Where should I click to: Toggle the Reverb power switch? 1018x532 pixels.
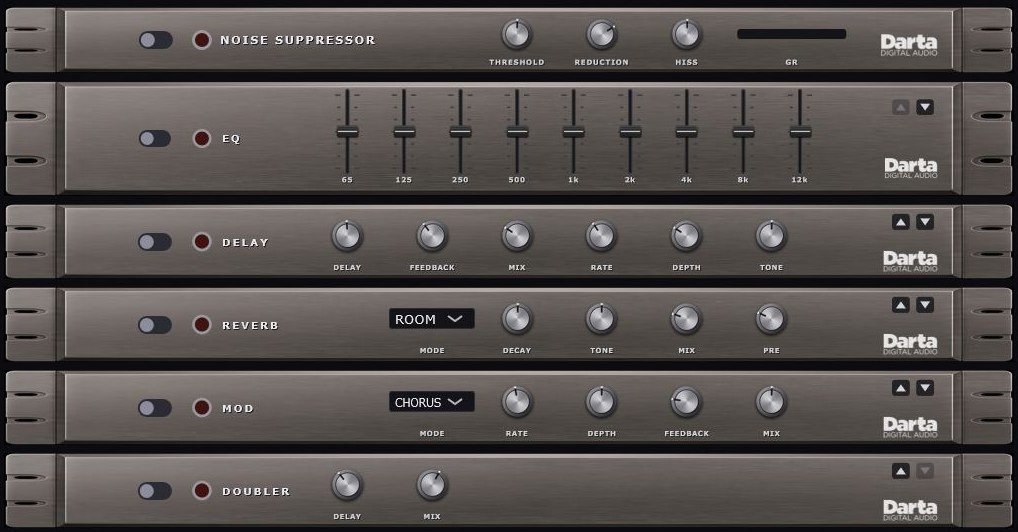[x=155, y=325]
